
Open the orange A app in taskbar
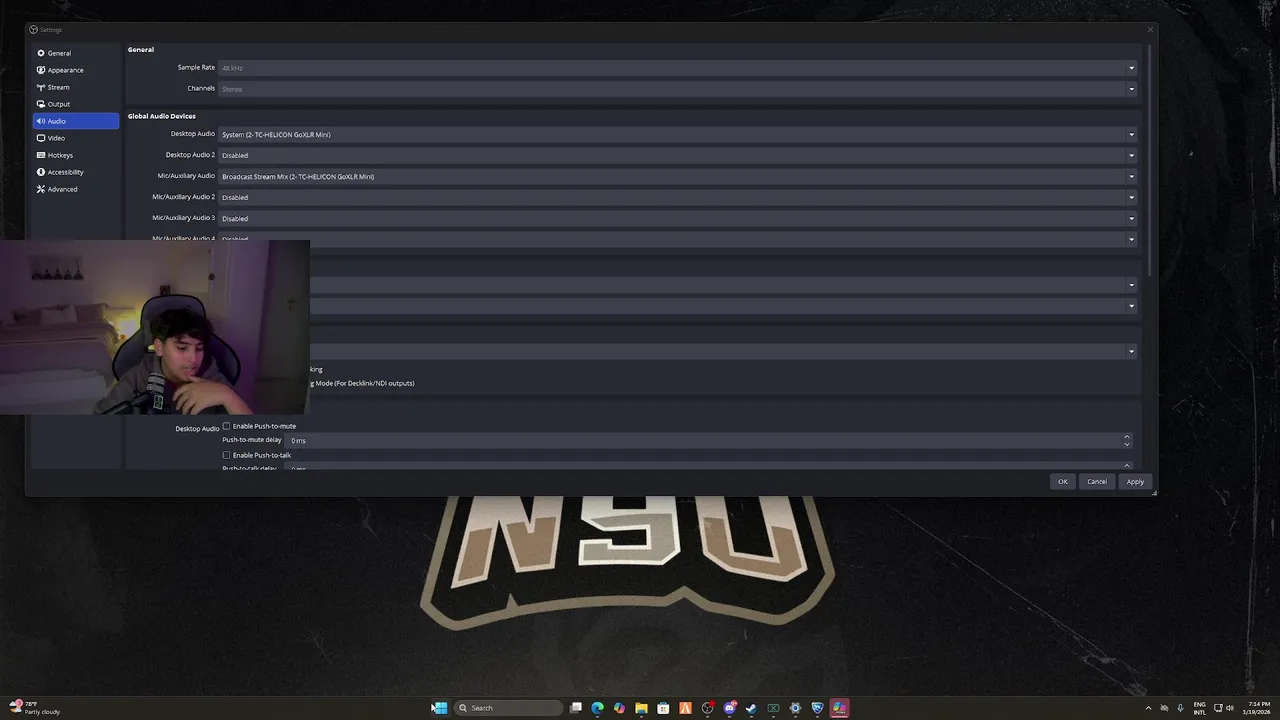(x=686, y=708)
